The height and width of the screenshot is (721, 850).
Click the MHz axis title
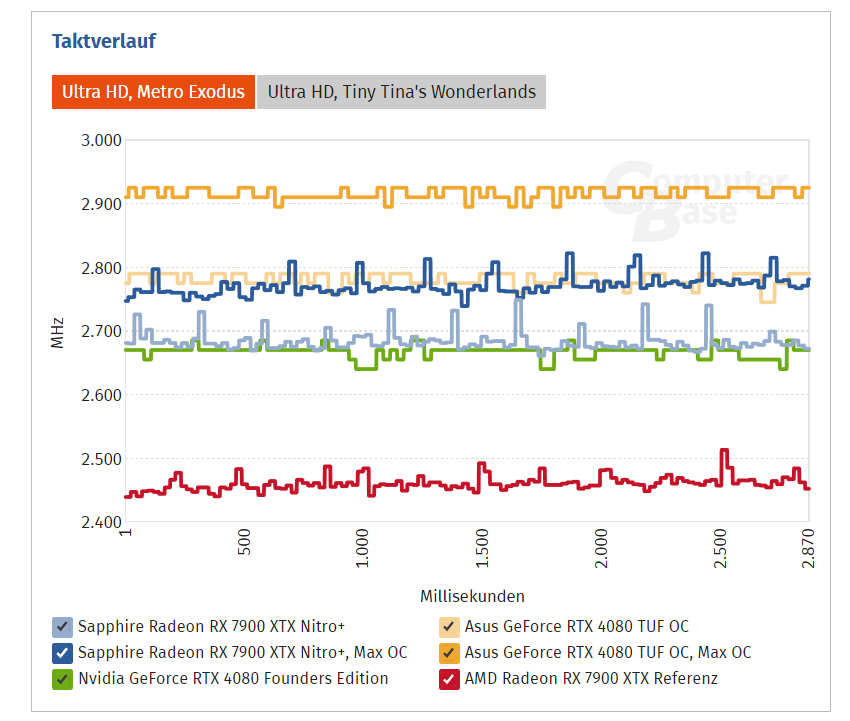click(58, 332)
